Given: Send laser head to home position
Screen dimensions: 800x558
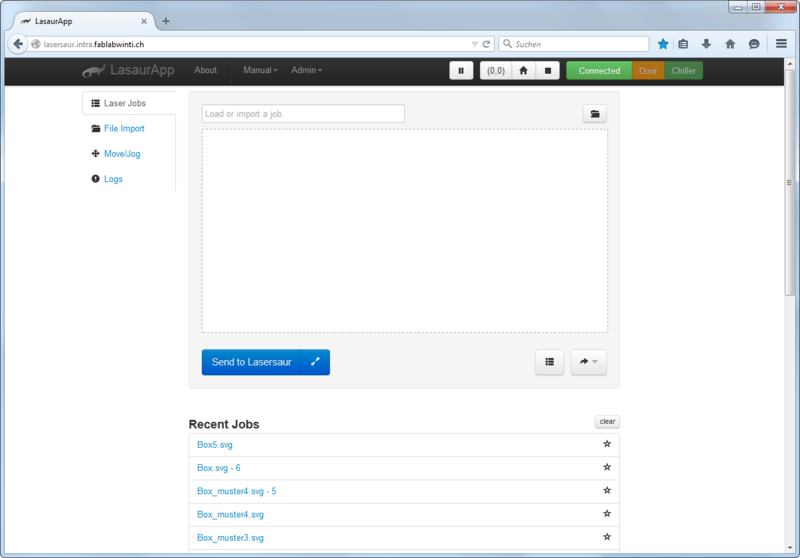Looking at the screenshot, I should tap(523, 71).
